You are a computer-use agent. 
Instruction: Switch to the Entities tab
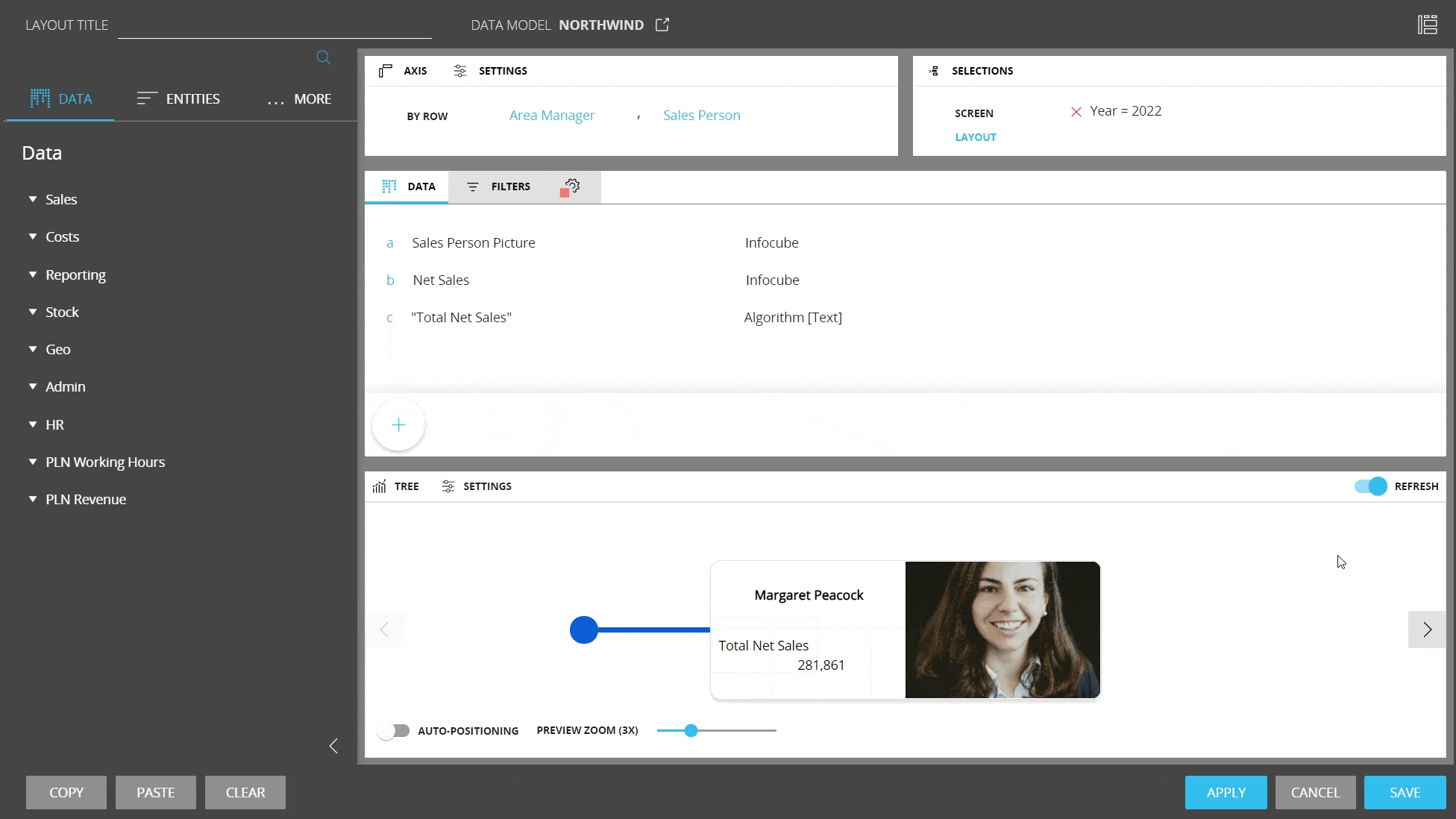[178, 98]
